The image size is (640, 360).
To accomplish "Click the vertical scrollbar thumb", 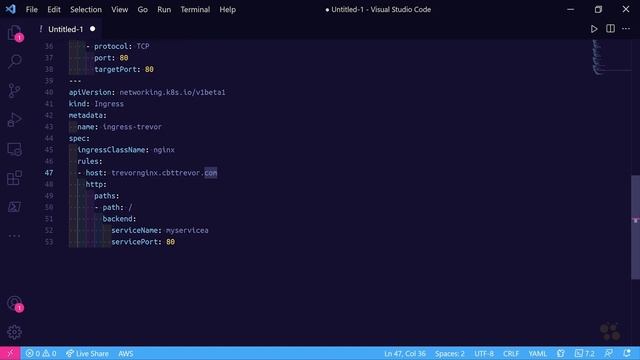I will click(x=635, y=227).
